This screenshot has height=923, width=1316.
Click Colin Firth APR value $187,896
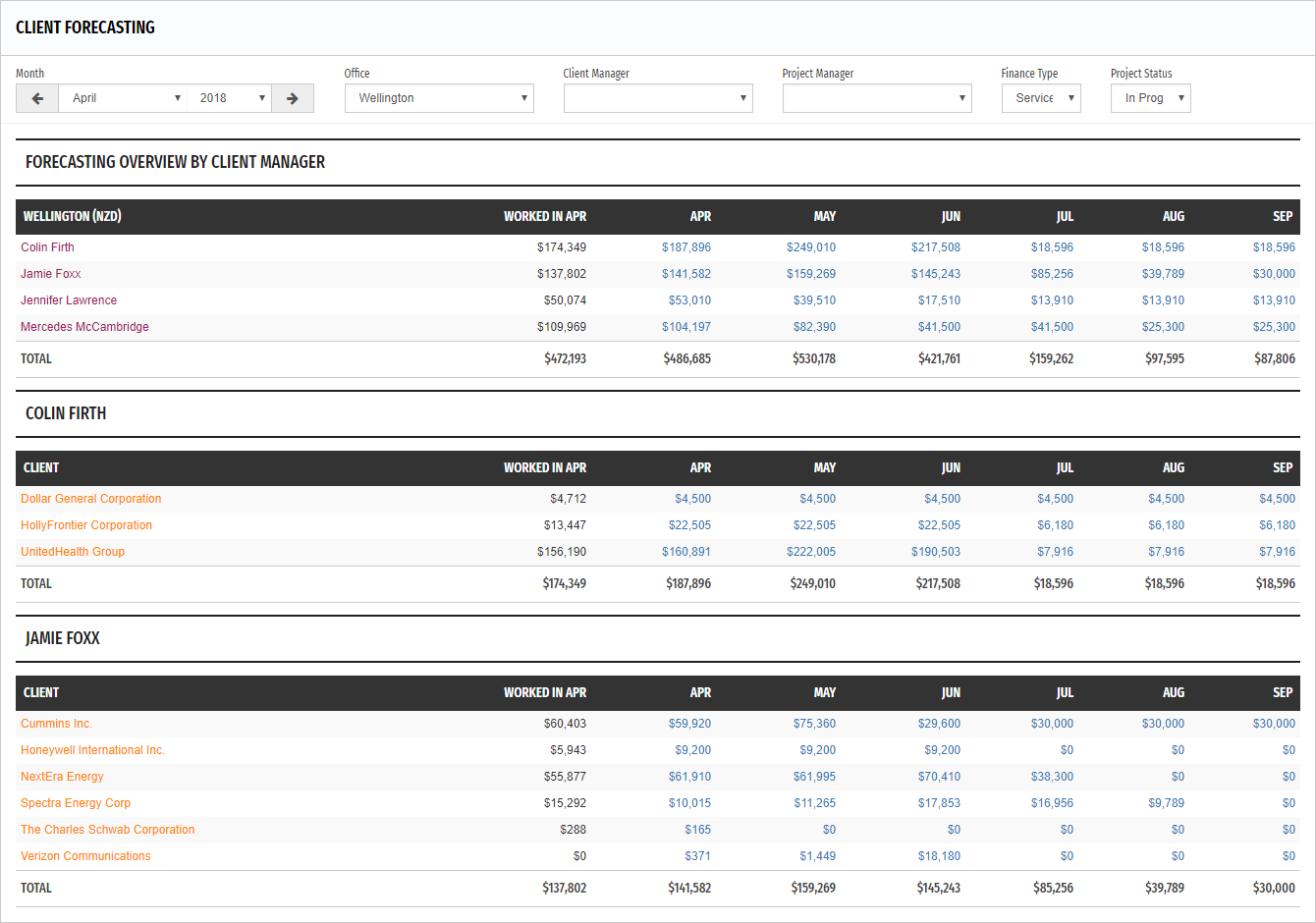[x=686, y=247]
